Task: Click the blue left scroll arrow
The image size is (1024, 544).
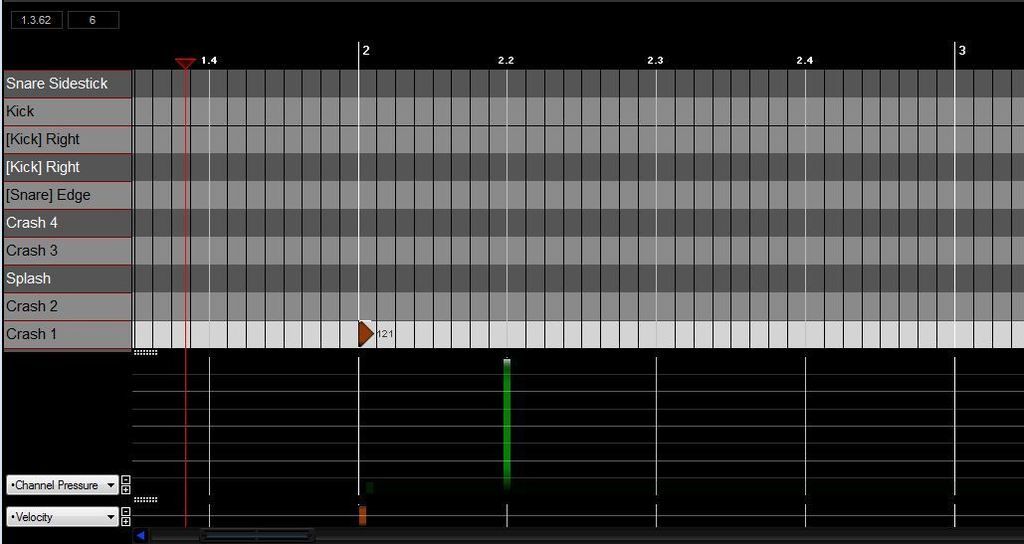Action: click(x=140, y=536)
